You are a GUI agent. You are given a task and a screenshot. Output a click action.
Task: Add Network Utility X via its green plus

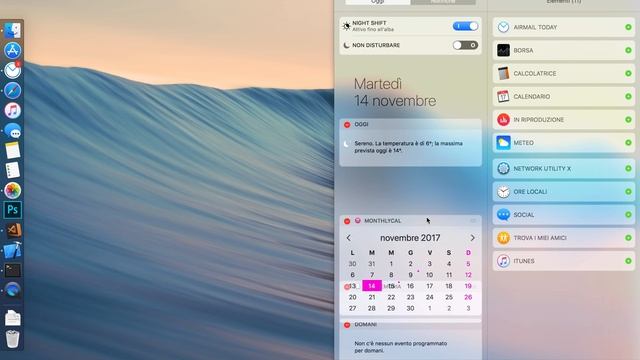pos(628,168)
